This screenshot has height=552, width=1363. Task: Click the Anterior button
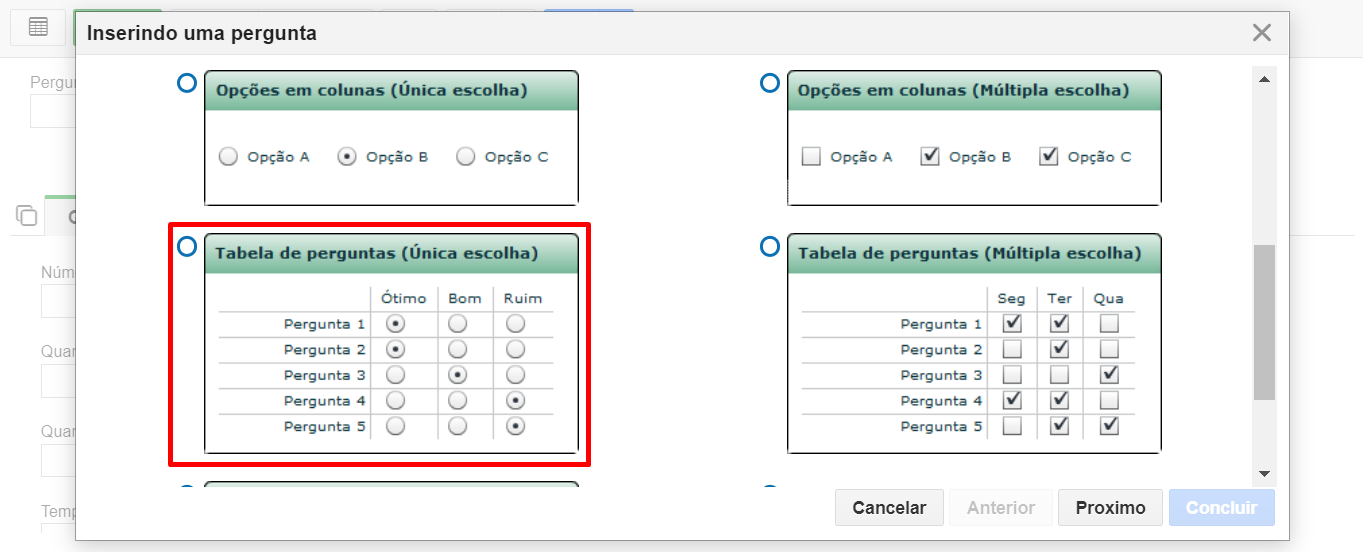(1001, 508)
